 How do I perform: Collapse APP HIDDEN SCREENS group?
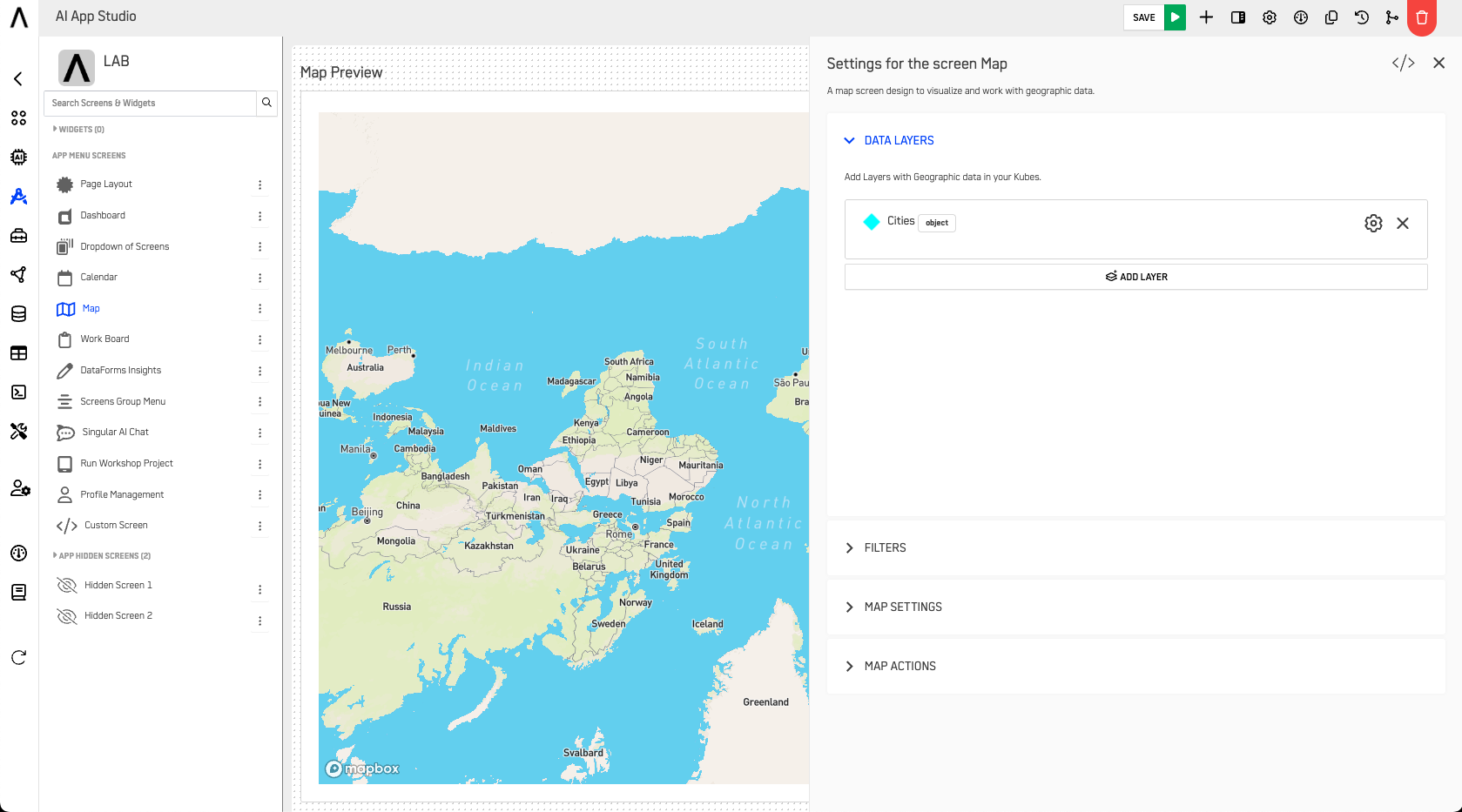click(101, 555)
